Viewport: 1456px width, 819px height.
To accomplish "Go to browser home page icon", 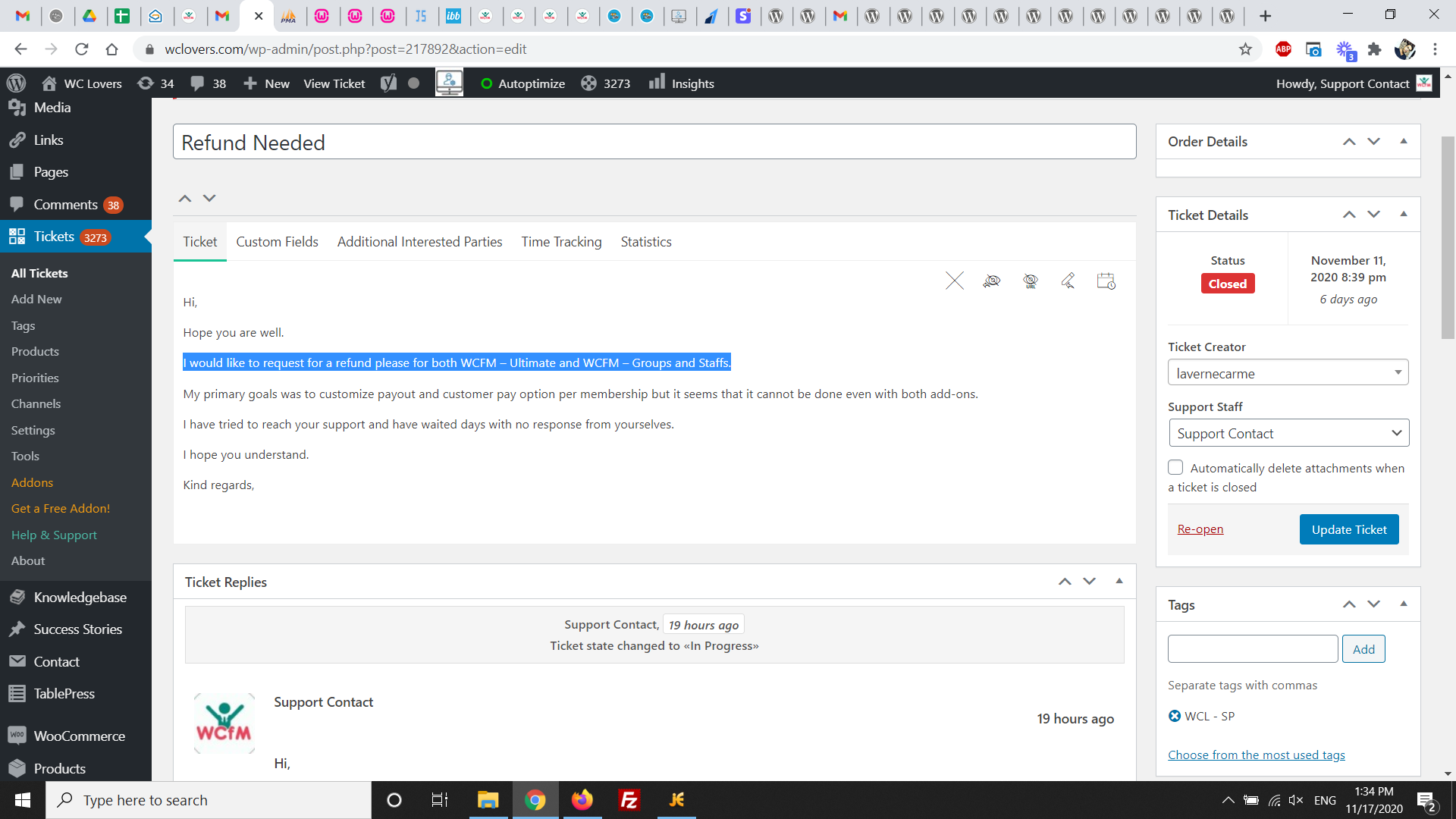I will [112, 49].
